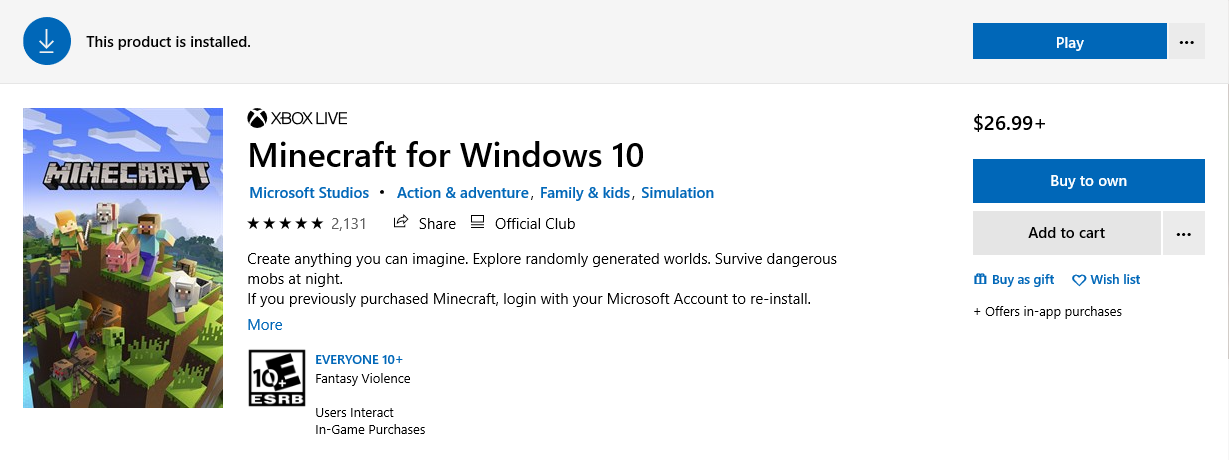The image size is (1229, 460).
Task: Click the Add to cart button
Action: [1066, 233]
